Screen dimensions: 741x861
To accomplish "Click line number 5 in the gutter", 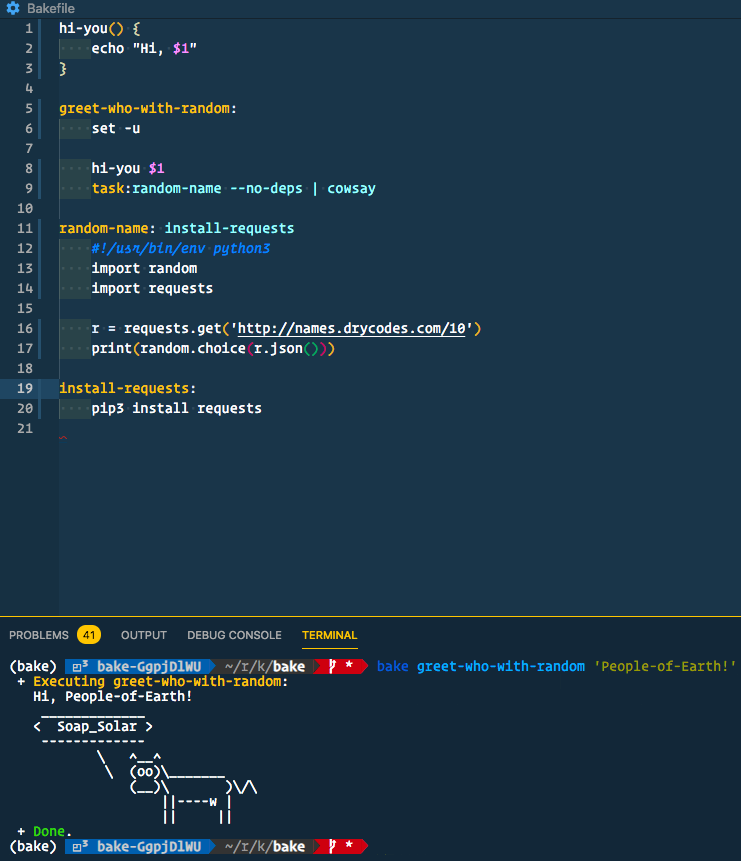I will (x=29, y=108).
